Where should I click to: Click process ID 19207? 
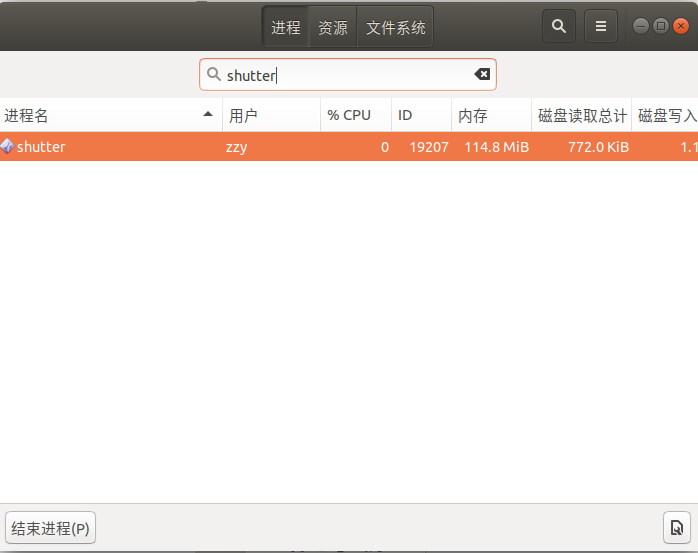point(429,147)
